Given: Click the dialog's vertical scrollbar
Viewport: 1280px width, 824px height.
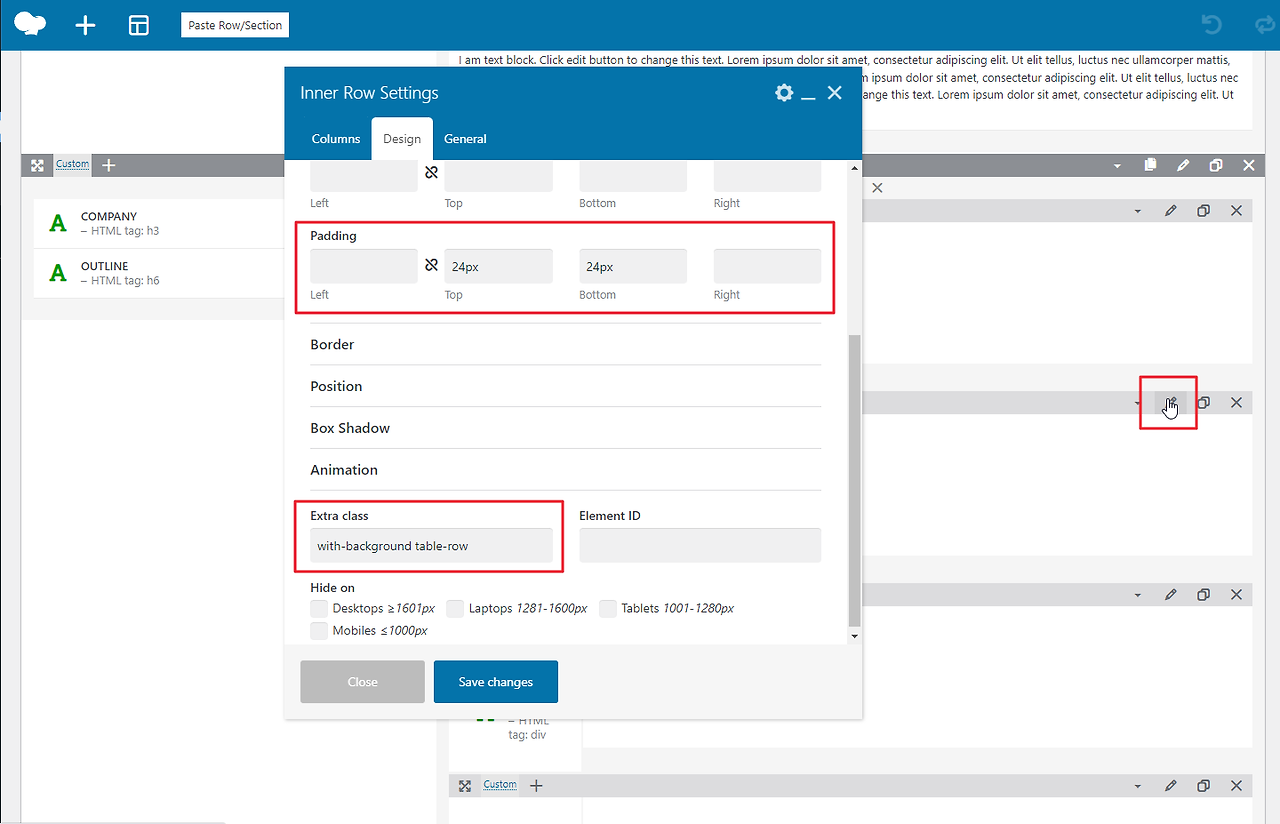Looking at the screenshot, I should coord(853,480).
